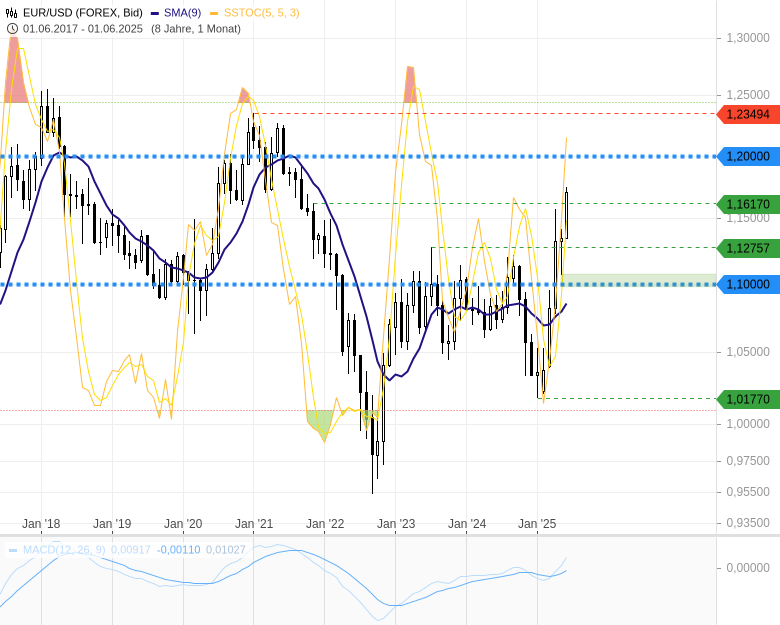Screen dimensions: 780x625
Task: Click the Jan '21 time axis label
Action: (x=254, y=523)
